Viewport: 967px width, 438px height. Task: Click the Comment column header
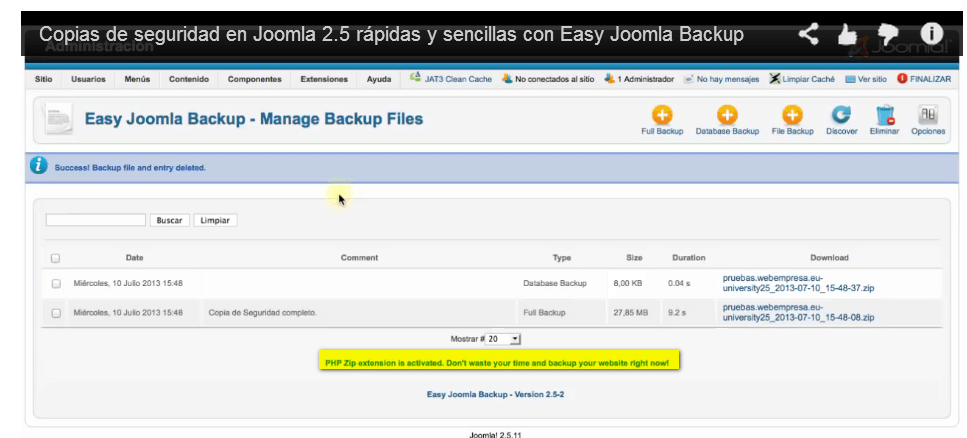(360, 257)
